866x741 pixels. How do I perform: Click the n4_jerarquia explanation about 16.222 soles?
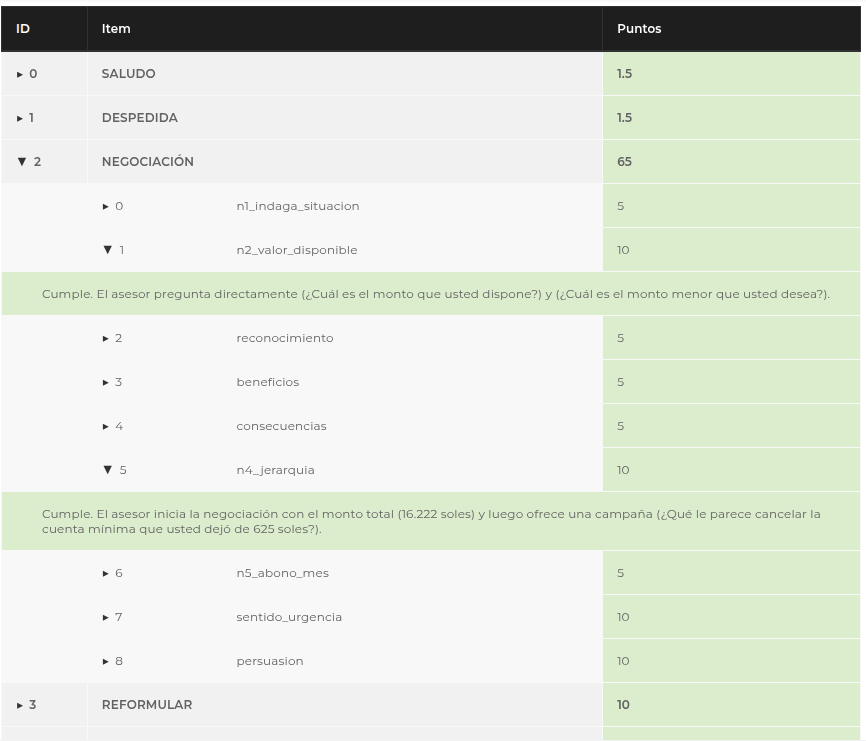pyautogui.click(x=431, y=521)
